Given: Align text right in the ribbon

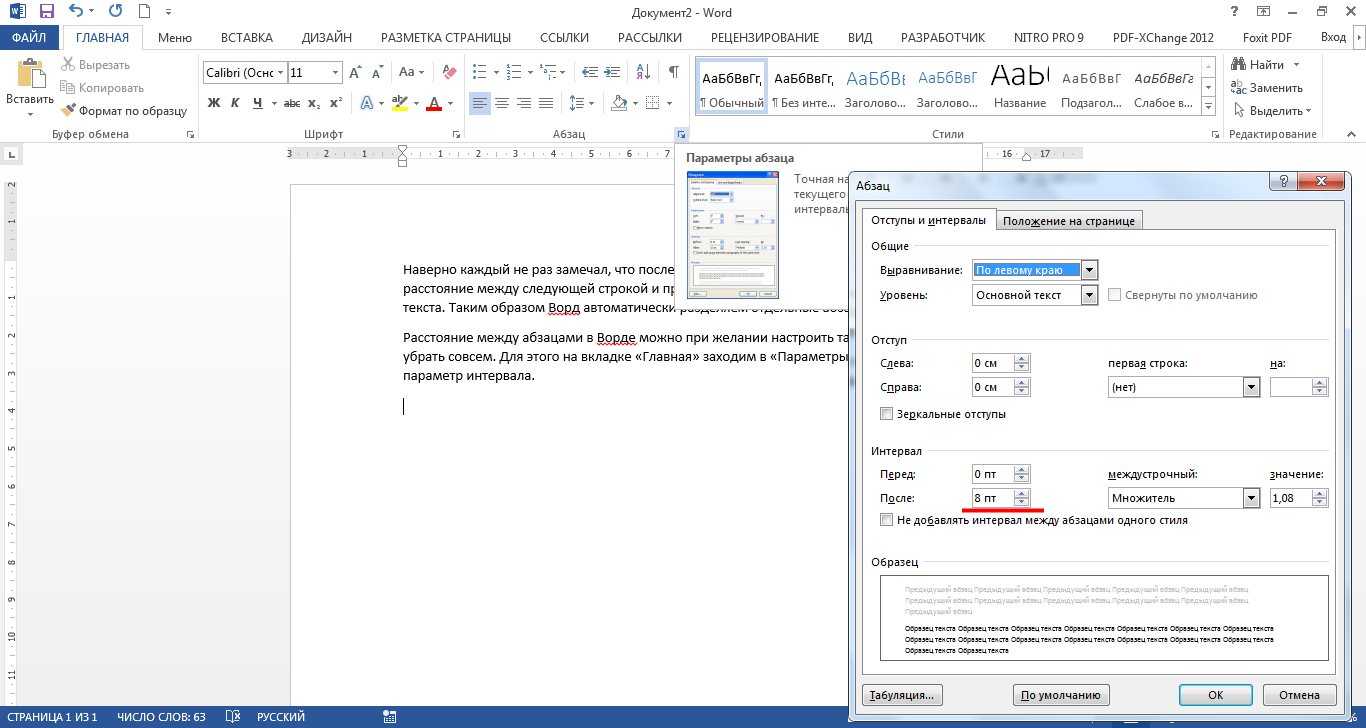Looking at the screenshot, I should (524, 103).
